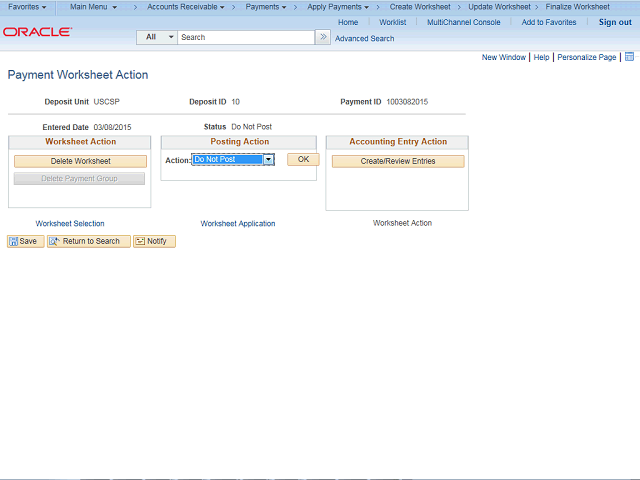This screenshot has width=640, height=480.
Task: Click the Status value Do Not Post
Action: (x=251, y=127)
